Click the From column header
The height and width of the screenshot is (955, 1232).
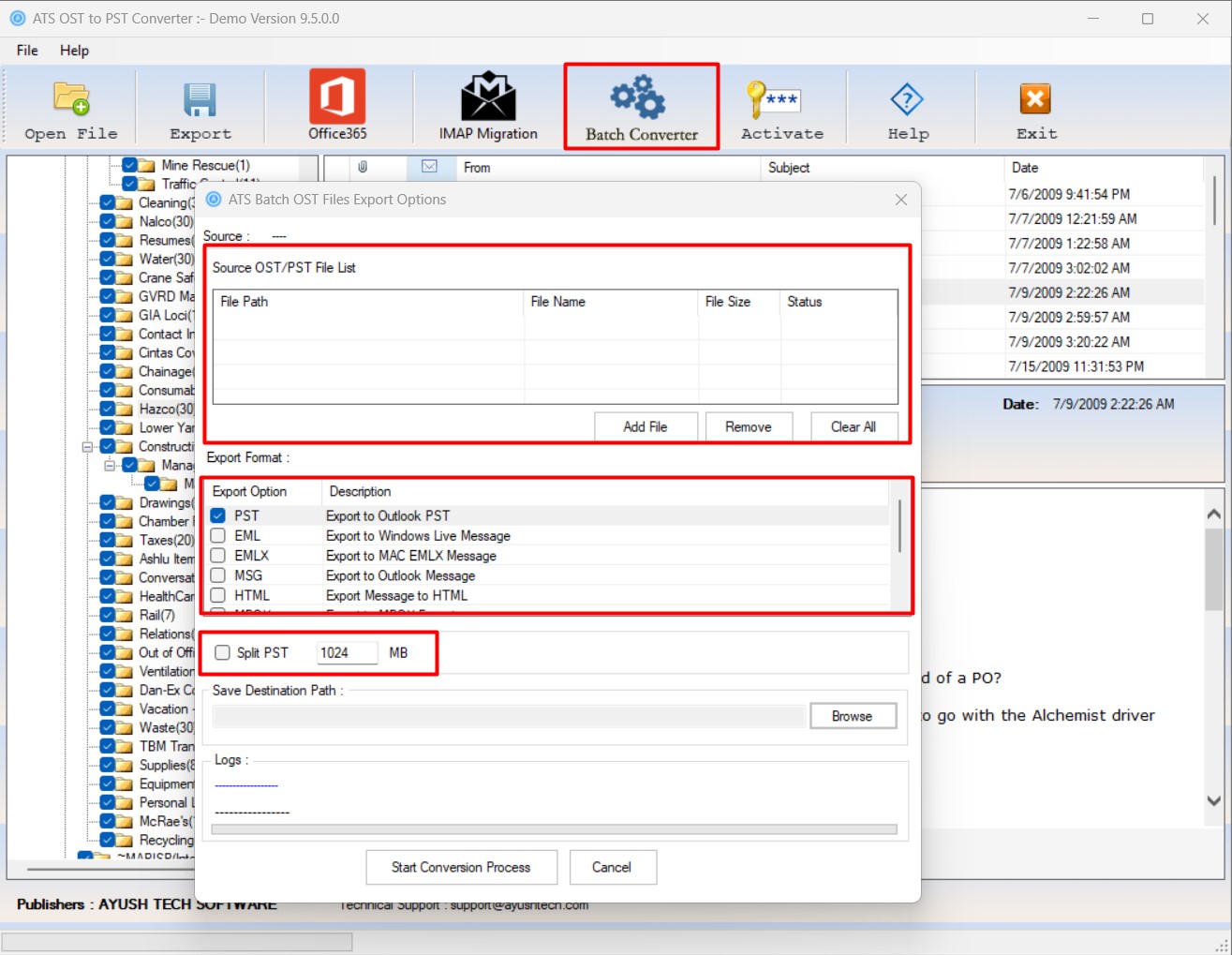(607, 168)
